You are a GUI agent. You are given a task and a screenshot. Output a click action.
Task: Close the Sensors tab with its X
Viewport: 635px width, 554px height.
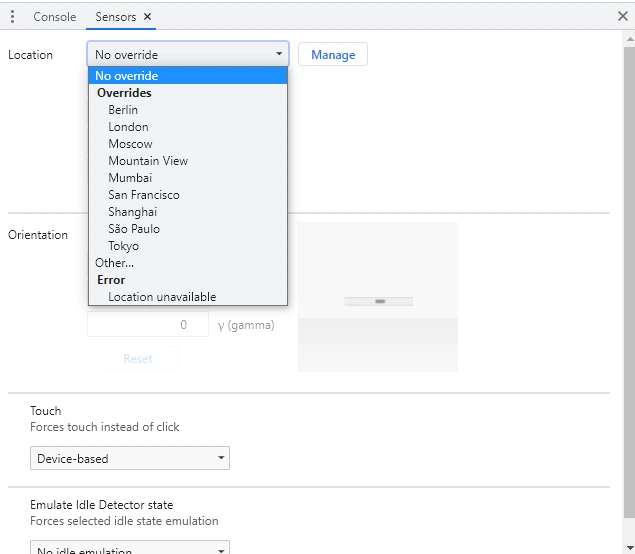point(148,17)
